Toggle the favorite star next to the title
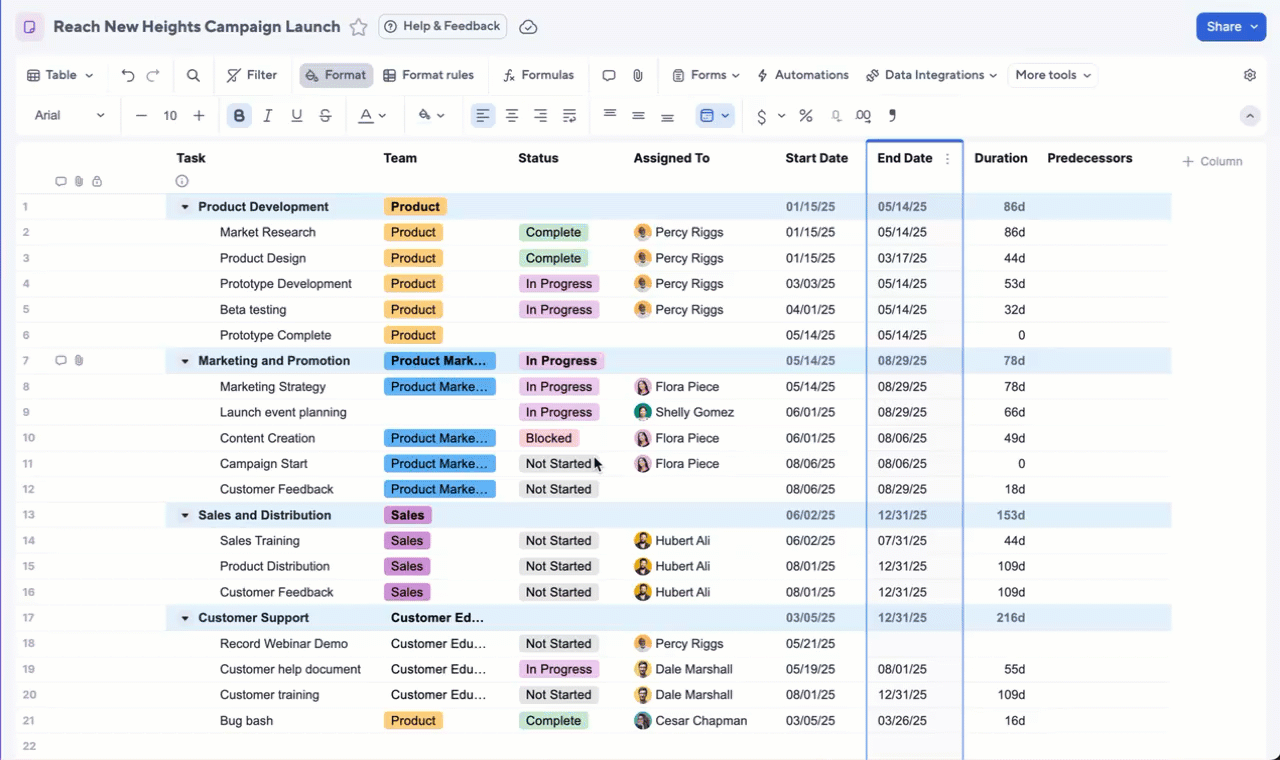 (x=359, y=27)
